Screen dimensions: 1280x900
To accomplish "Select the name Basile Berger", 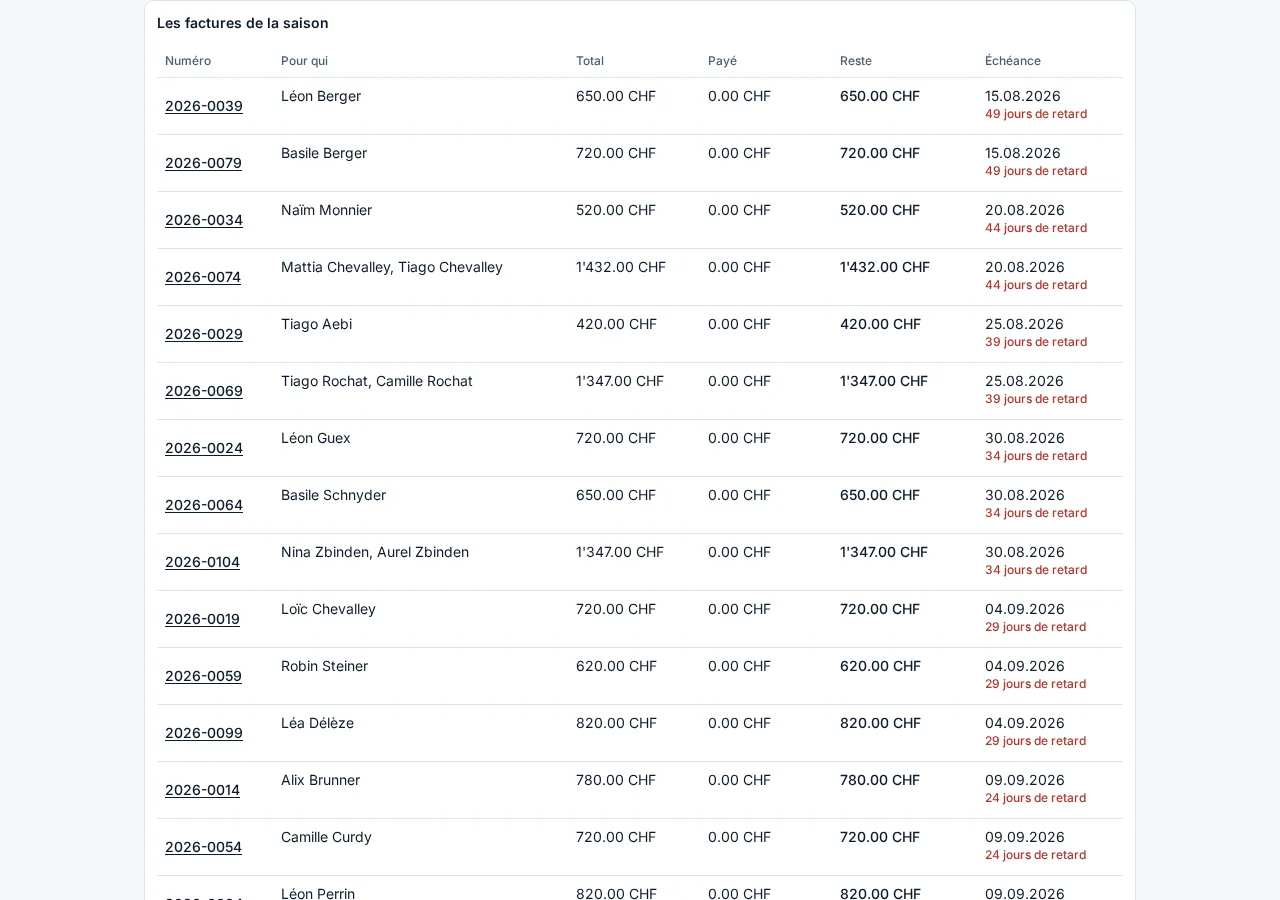I will [324, 153].
